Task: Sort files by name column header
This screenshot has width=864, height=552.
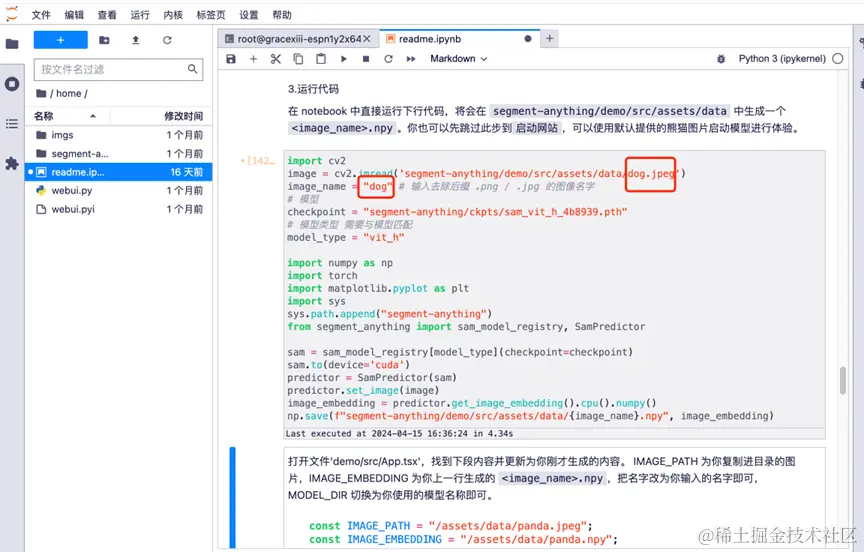Action: (x=67, y=116)
